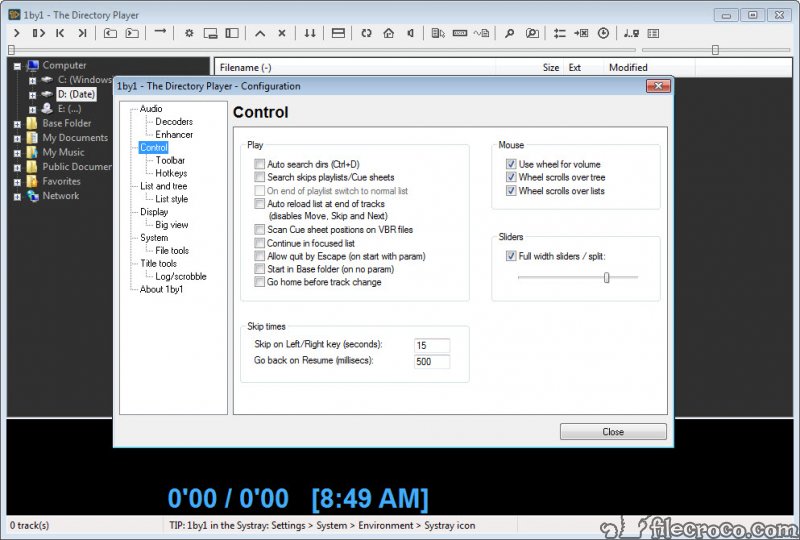
Task: Expand the Public Documents tree node
Action: coord(17,167)
